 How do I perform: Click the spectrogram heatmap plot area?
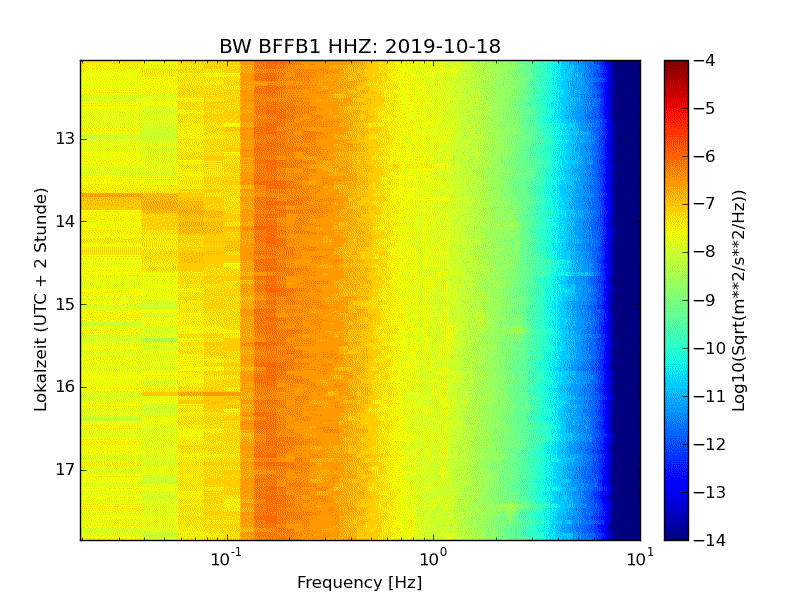tap(360, 300)
